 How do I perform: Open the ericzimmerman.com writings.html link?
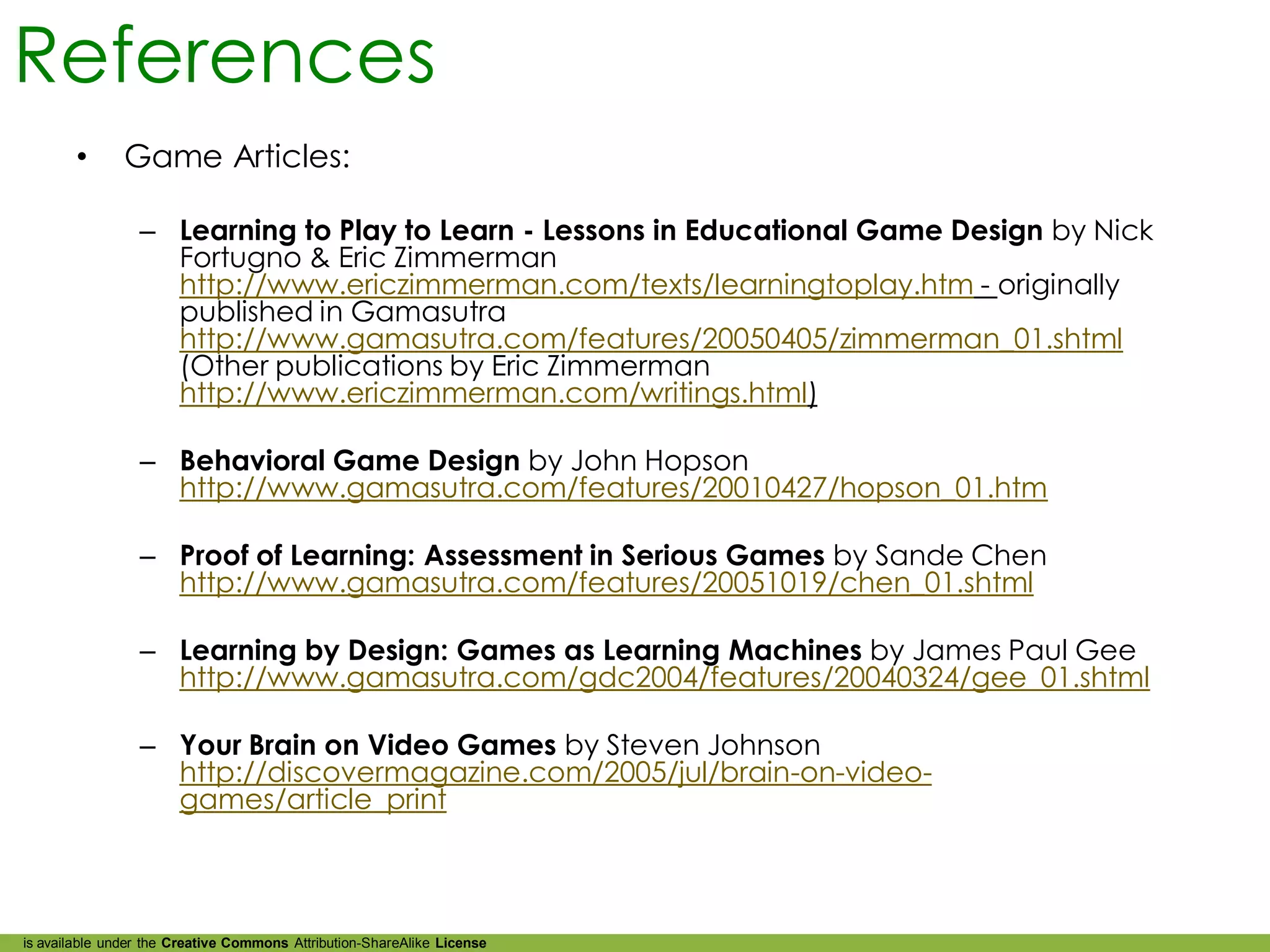pyautogui.click(x=494, y=393)
